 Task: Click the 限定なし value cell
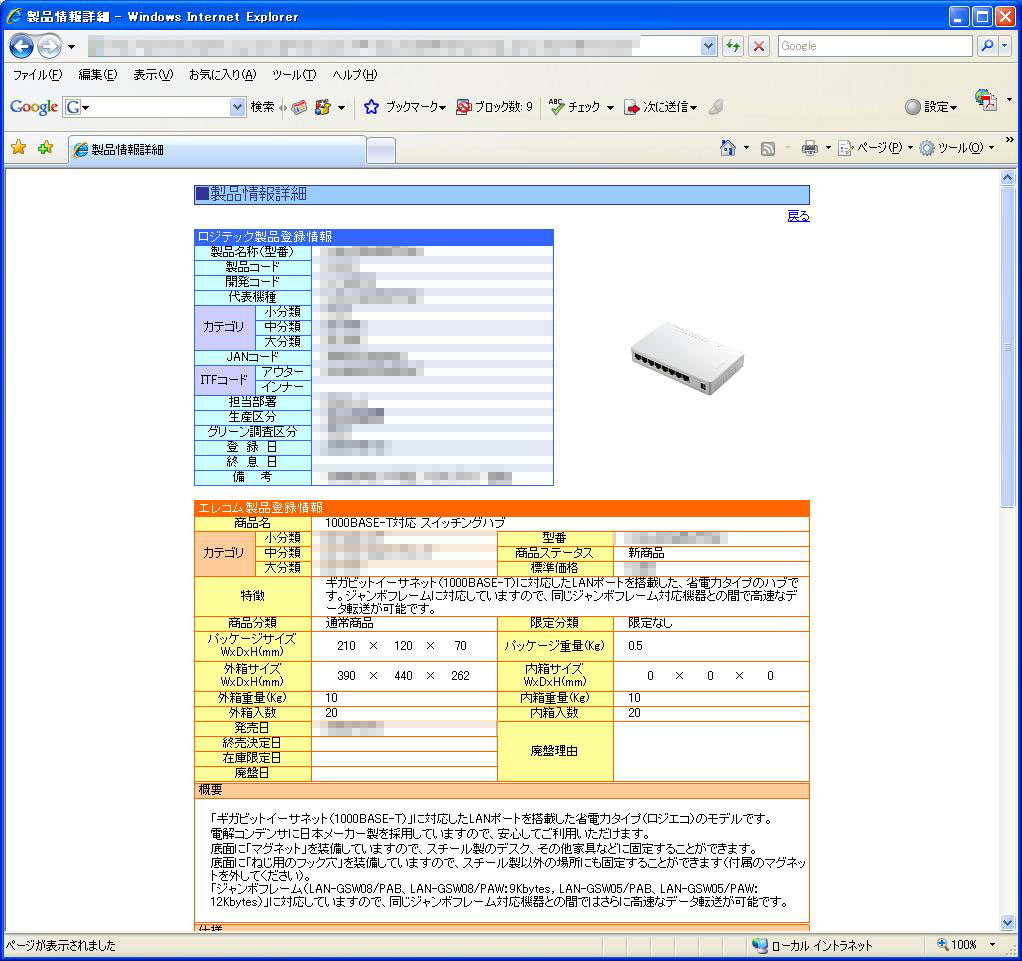pyautogui.click(x=650, y=623)
